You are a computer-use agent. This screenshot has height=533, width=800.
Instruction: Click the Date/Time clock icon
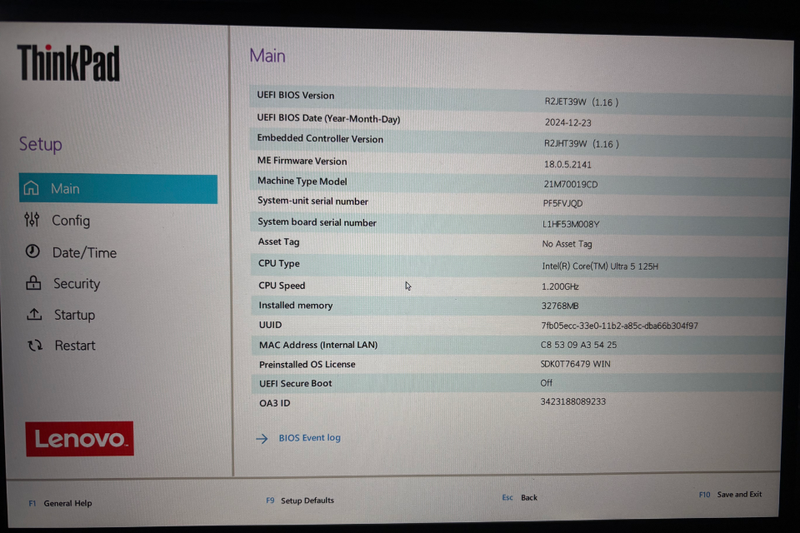coord(33,251)
